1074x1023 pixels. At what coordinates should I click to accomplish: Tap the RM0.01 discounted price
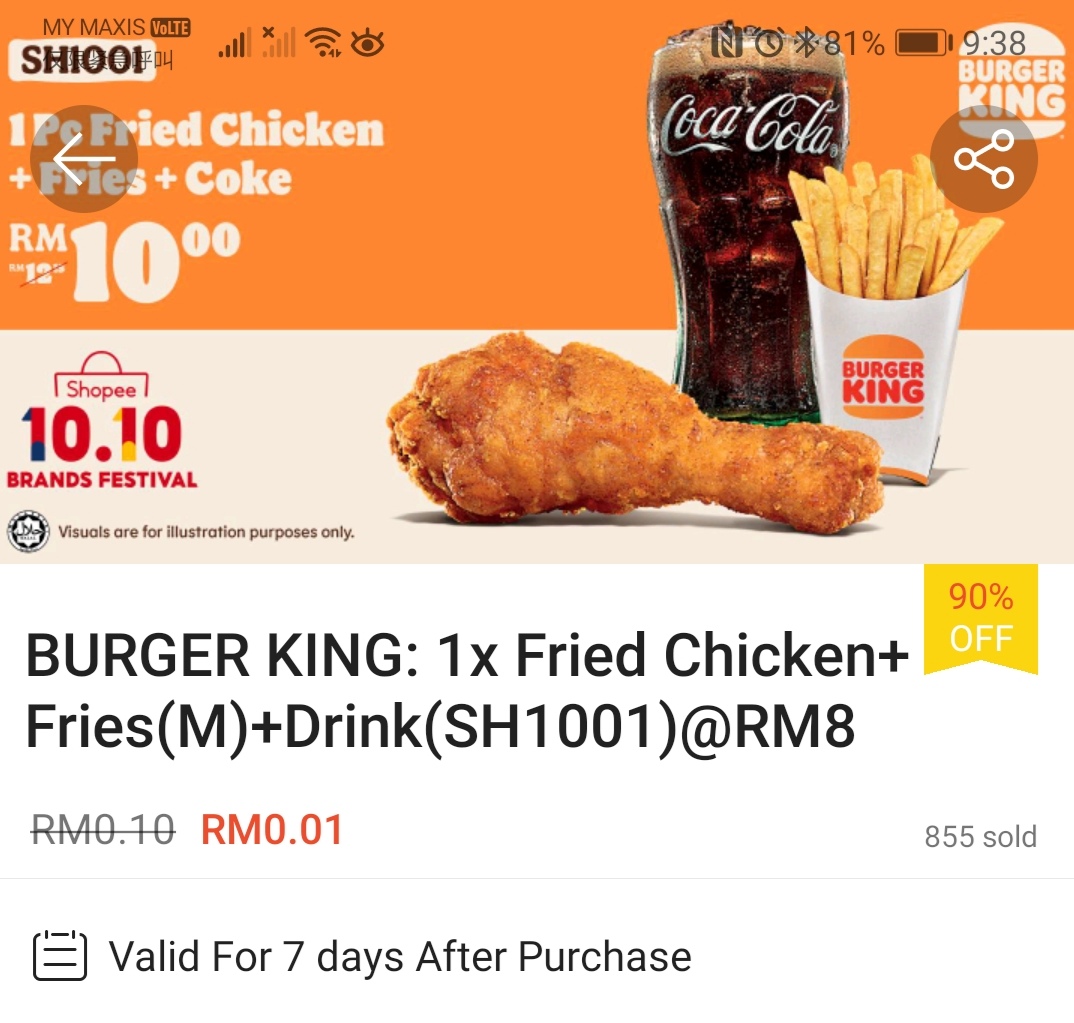point(272,830)
